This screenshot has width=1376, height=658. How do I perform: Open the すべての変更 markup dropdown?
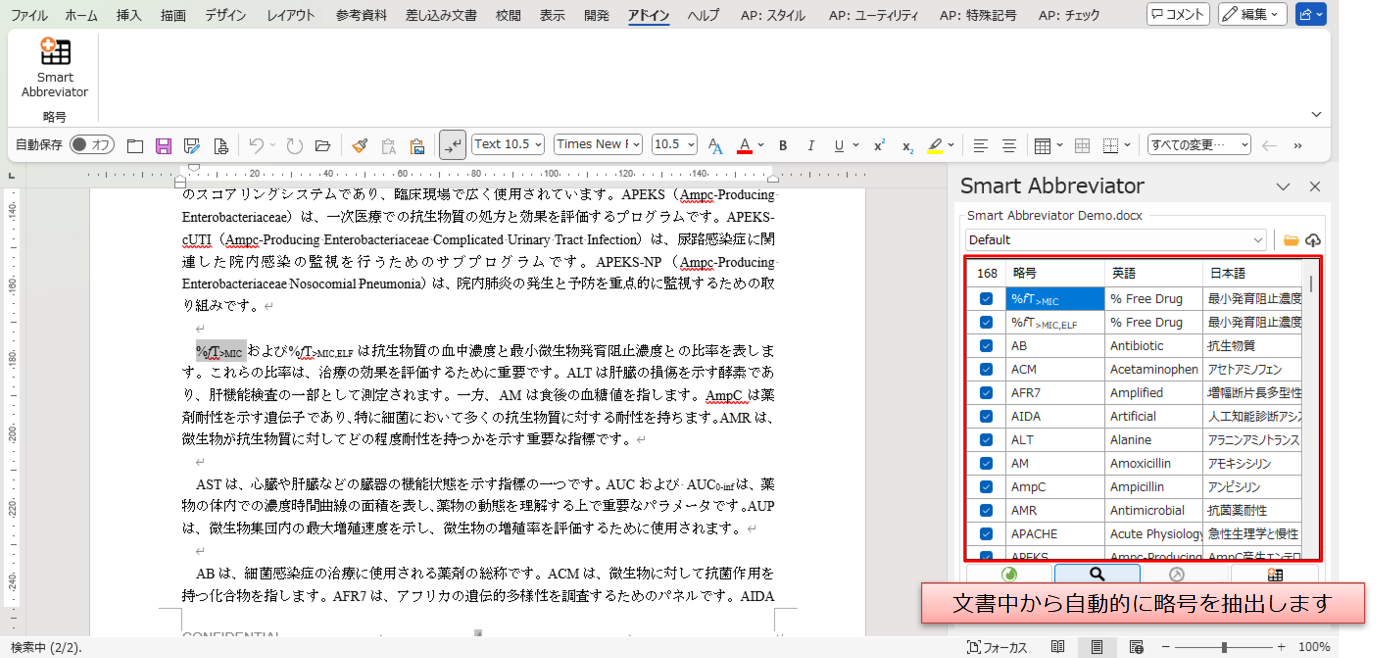(x=1198, y=145)
